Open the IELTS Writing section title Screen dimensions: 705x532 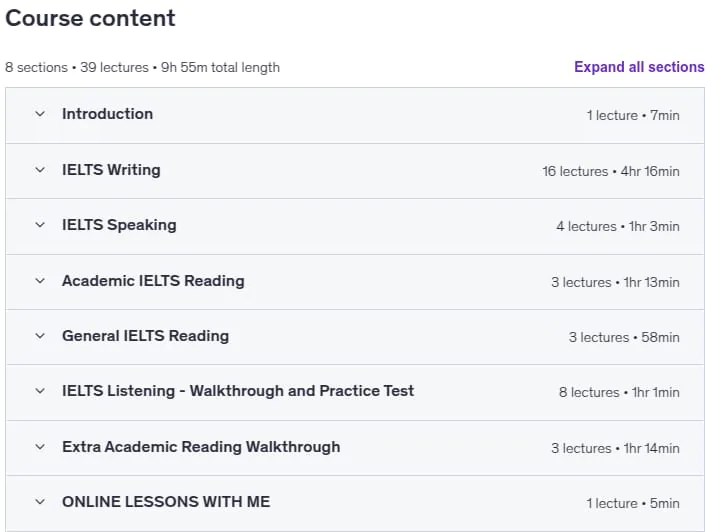point(111,170)
